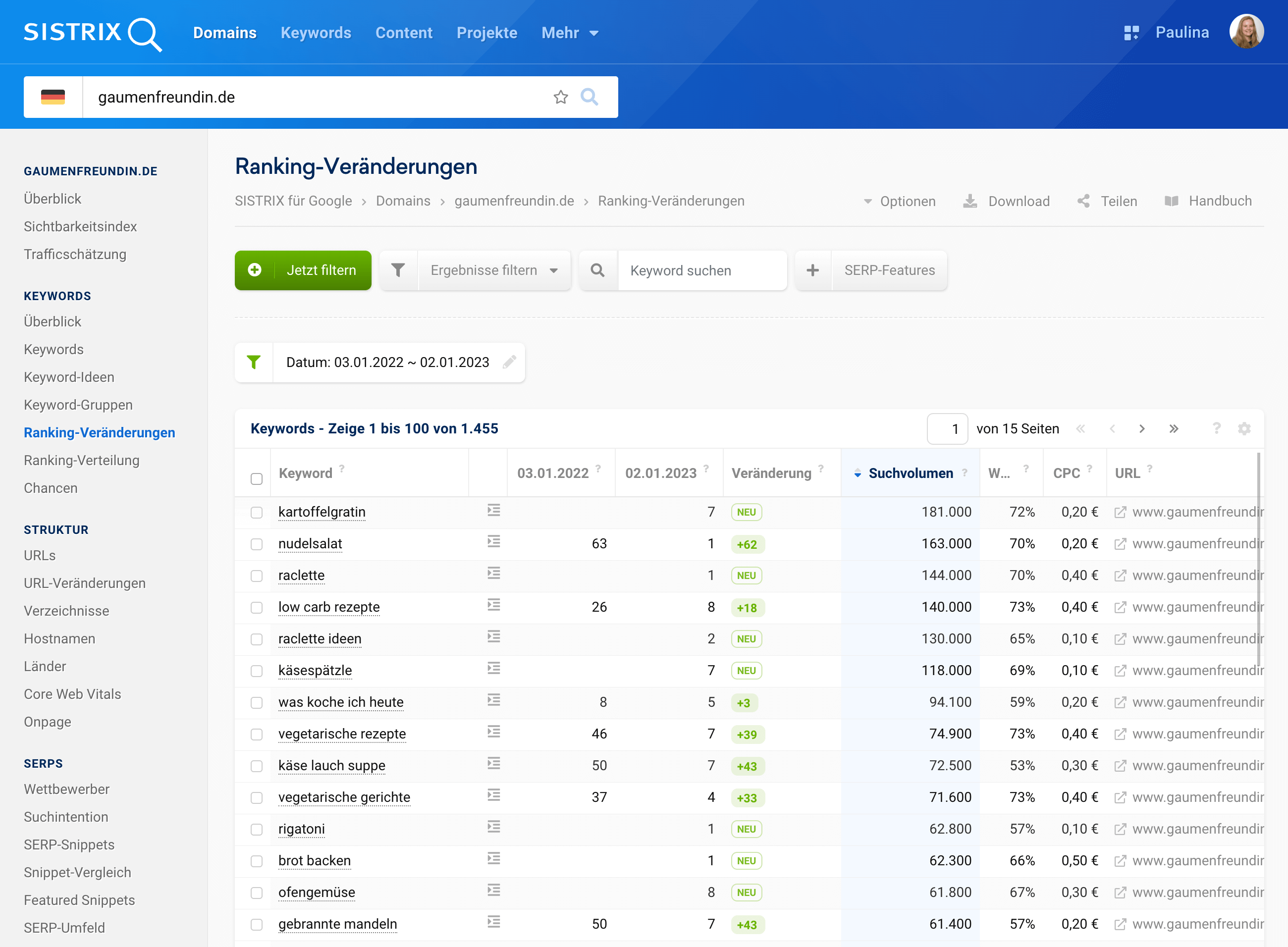Select the German flag country selector
1288x947 pixels.
(x=54, y=97)
